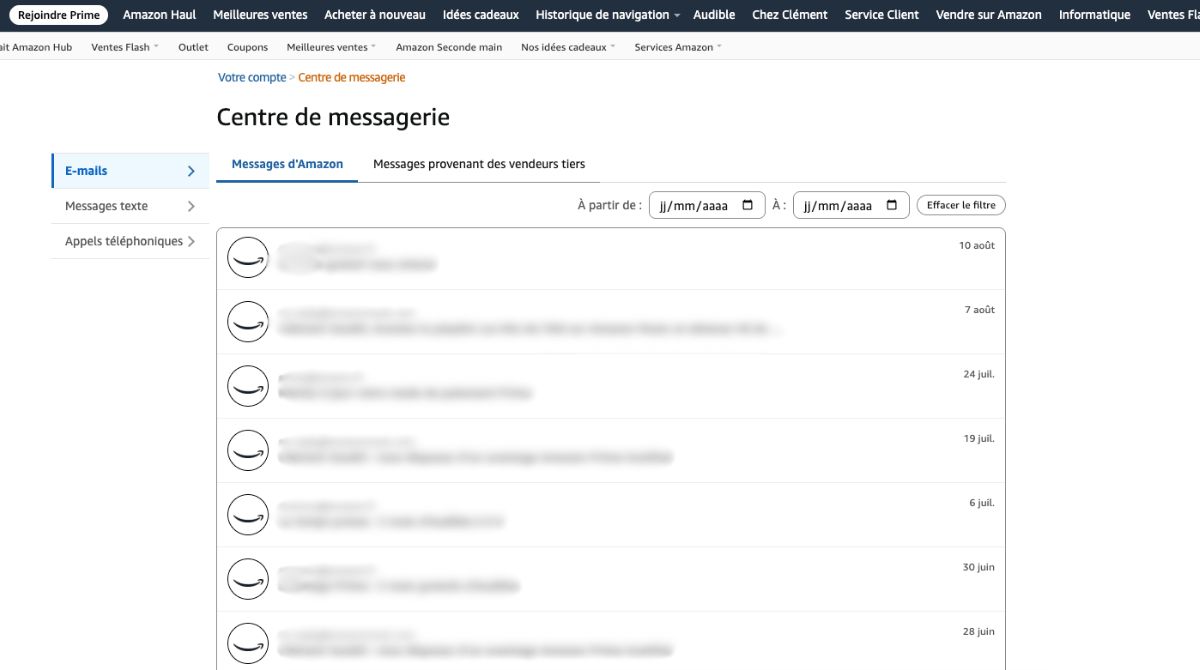The image size is (1200, 670).
Task: Click the Centre de messagerie breadcrumb
Action: 352,77
